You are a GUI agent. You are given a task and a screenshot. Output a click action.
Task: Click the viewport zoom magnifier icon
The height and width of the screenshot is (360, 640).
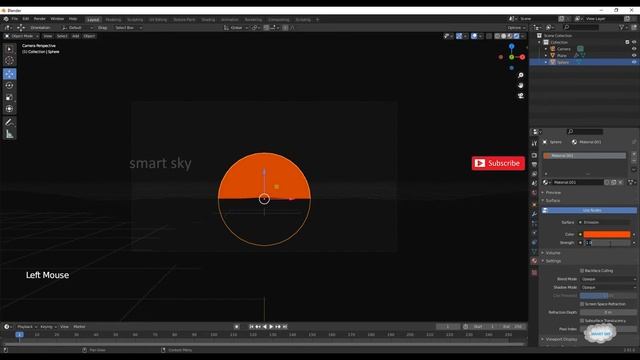(520, 76)
